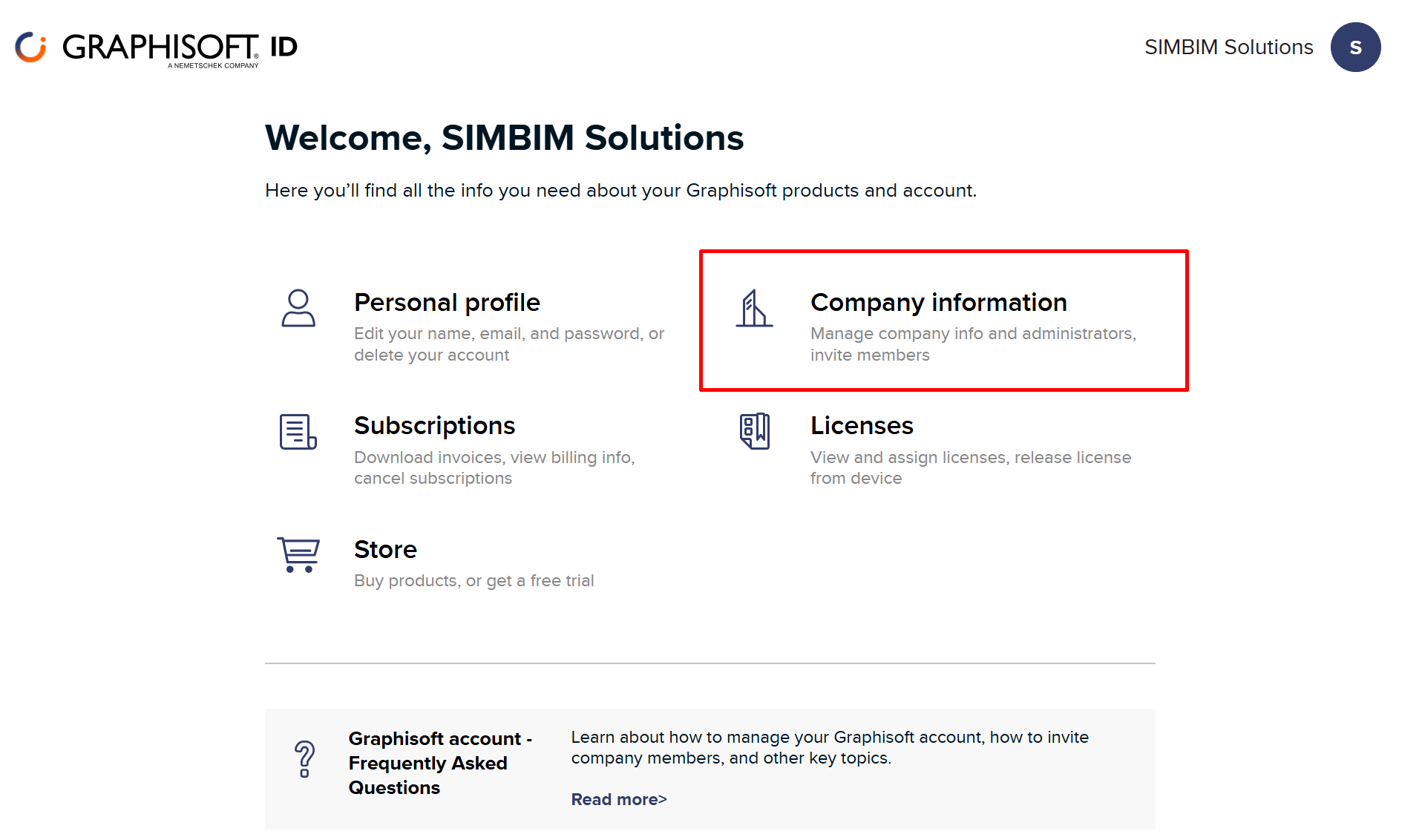The height and width of the screenshot is (840, 1422).
Task: Open the Company information heading
Action: (938, 303)
